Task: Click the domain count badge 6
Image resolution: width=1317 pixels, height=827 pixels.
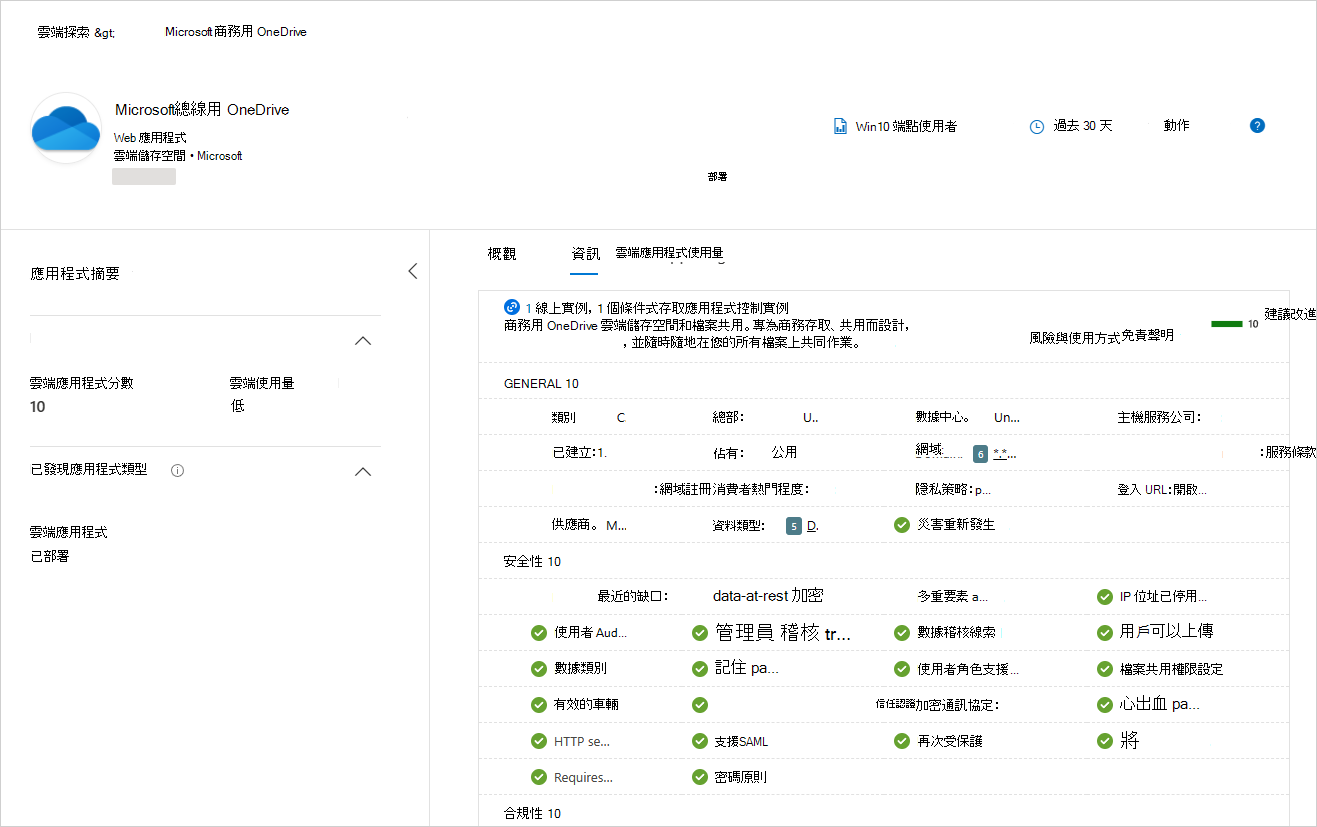Action: [980, 454]
